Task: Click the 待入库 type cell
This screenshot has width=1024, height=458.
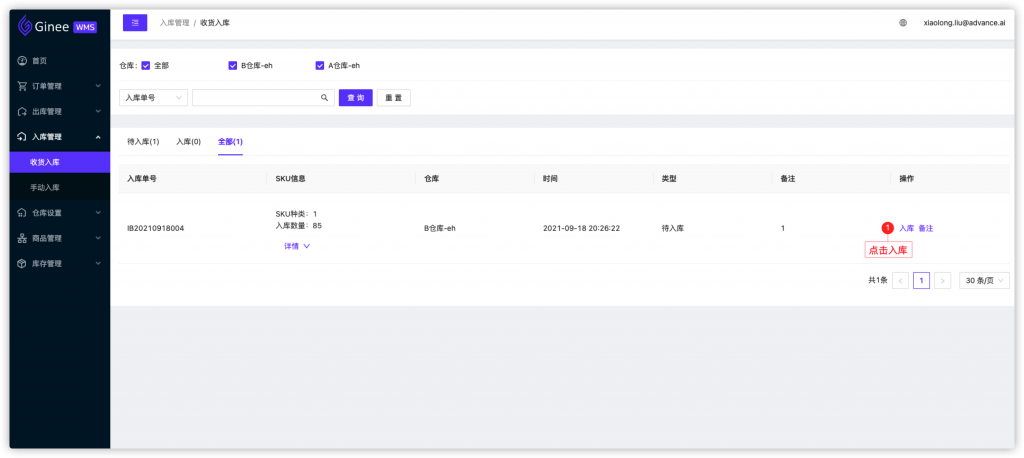Action: [673, 229]
